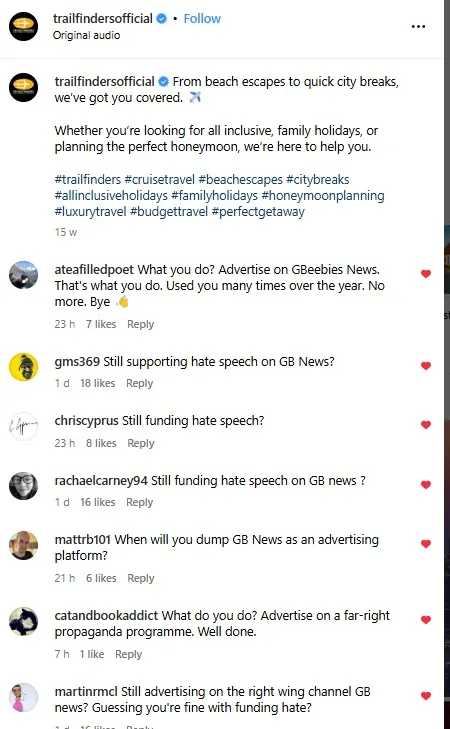Click ateafilledpoet's mountain profile thumbnail

[23, 275]
